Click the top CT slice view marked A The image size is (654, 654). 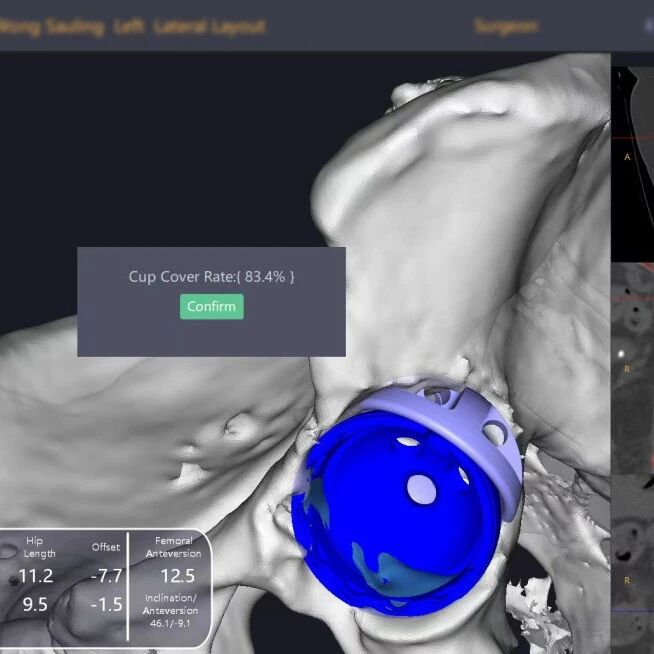click(x=632, y=163)
